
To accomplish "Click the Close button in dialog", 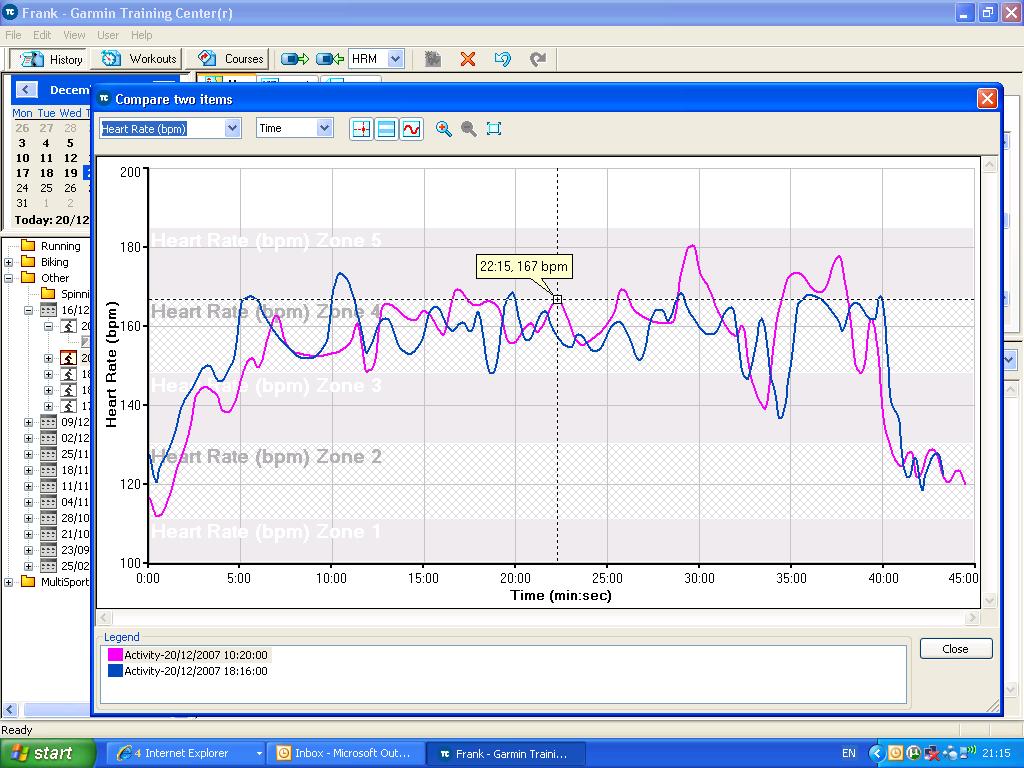I will pyautogui.click(x=955, y=648).
